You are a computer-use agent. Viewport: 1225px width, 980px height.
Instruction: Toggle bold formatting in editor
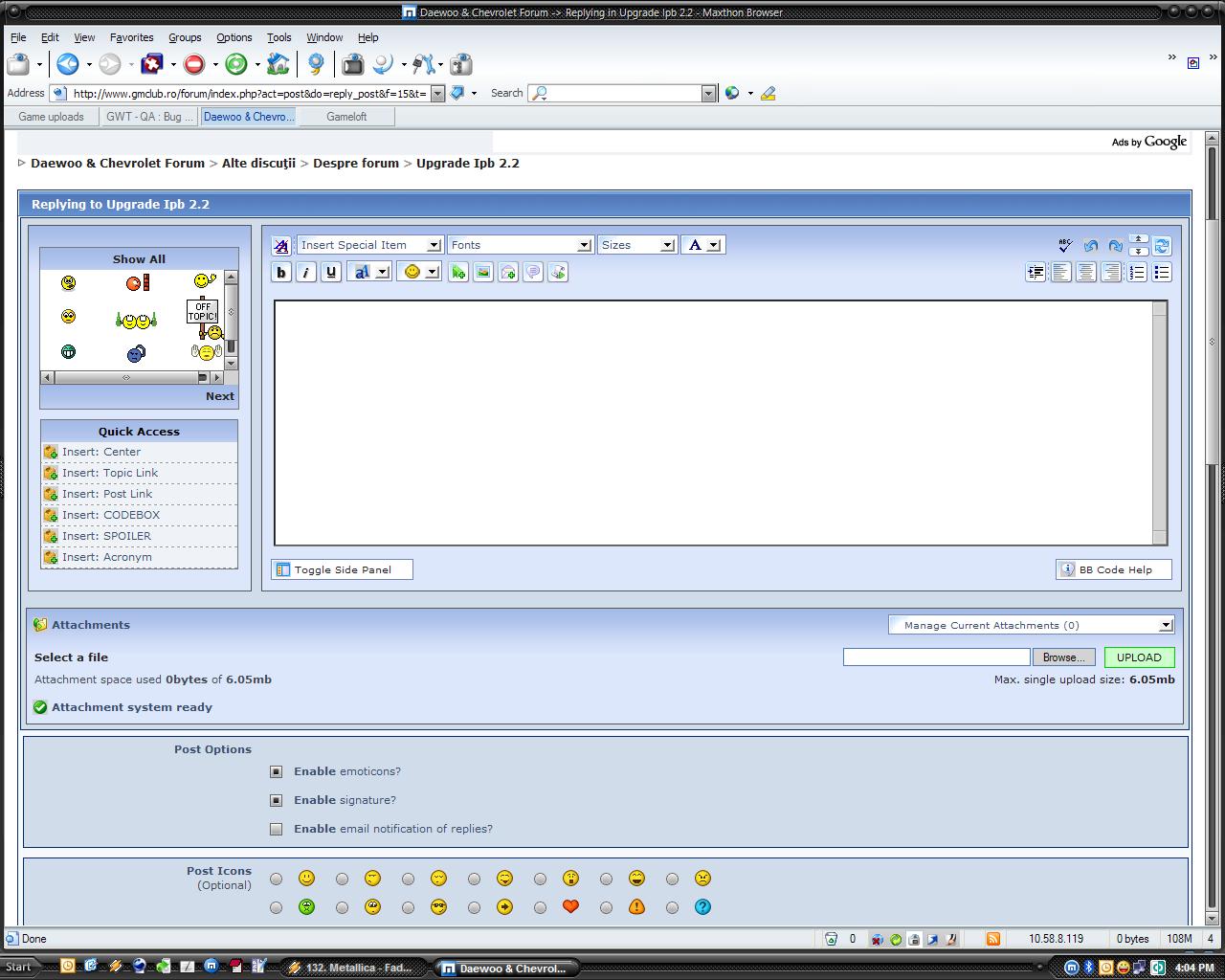pyautogui.click(x=280, y=273)
